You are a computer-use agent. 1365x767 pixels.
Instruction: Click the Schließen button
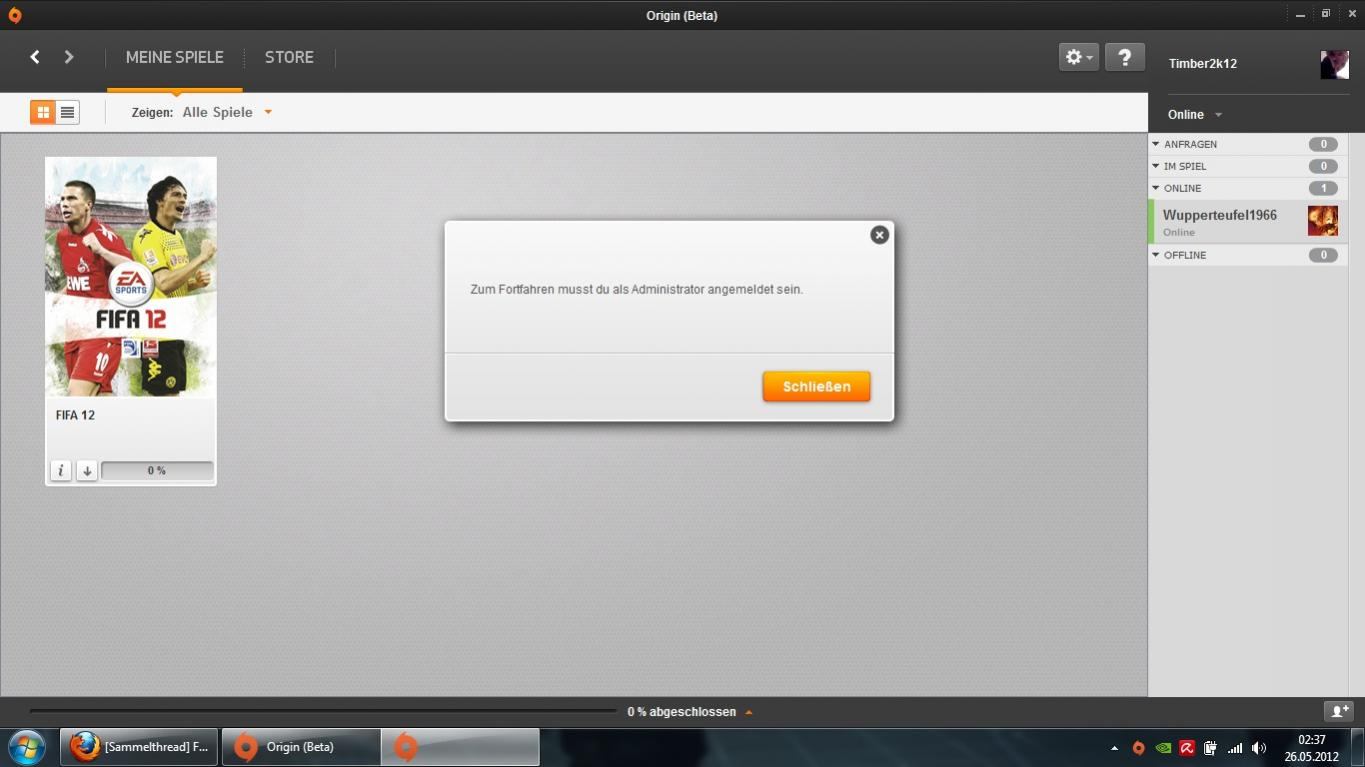[816, 387]
